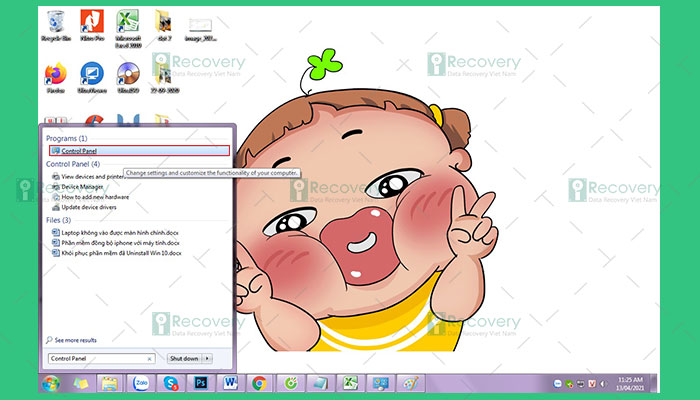
Task: Click the volume speaker tray icon
Action: click(x=603, y=384)
